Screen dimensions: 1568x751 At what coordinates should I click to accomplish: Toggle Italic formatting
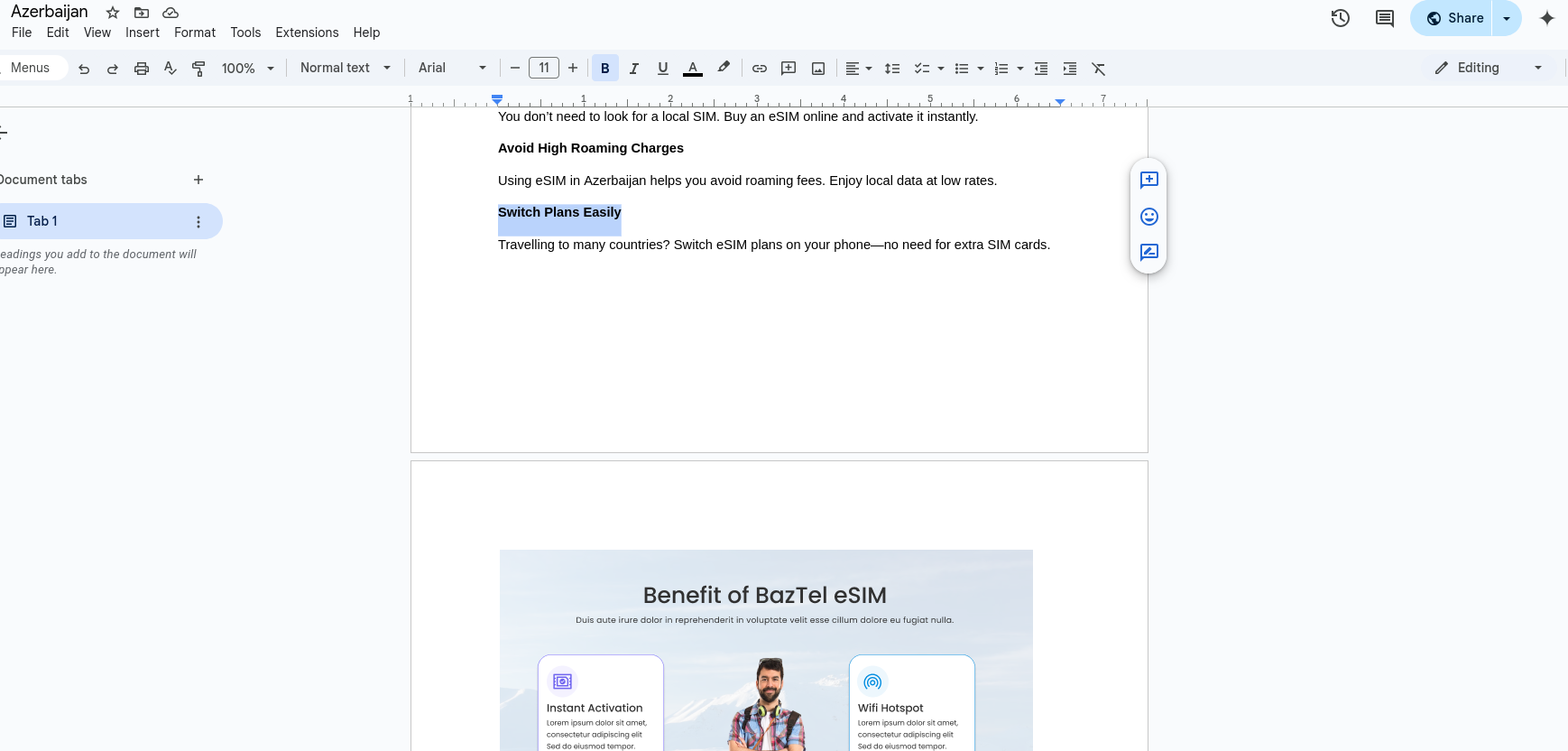click(x=634, y=69)
